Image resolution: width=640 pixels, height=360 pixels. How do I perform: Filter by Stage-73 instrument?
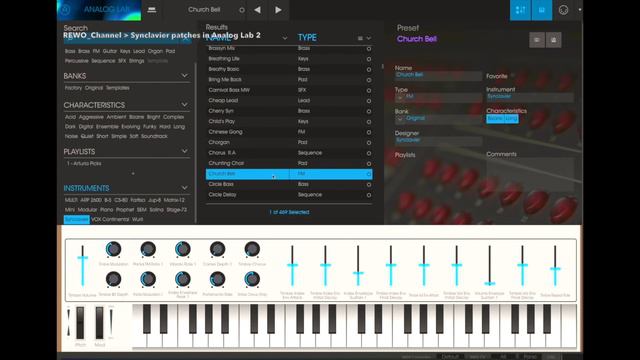(176, 209)
